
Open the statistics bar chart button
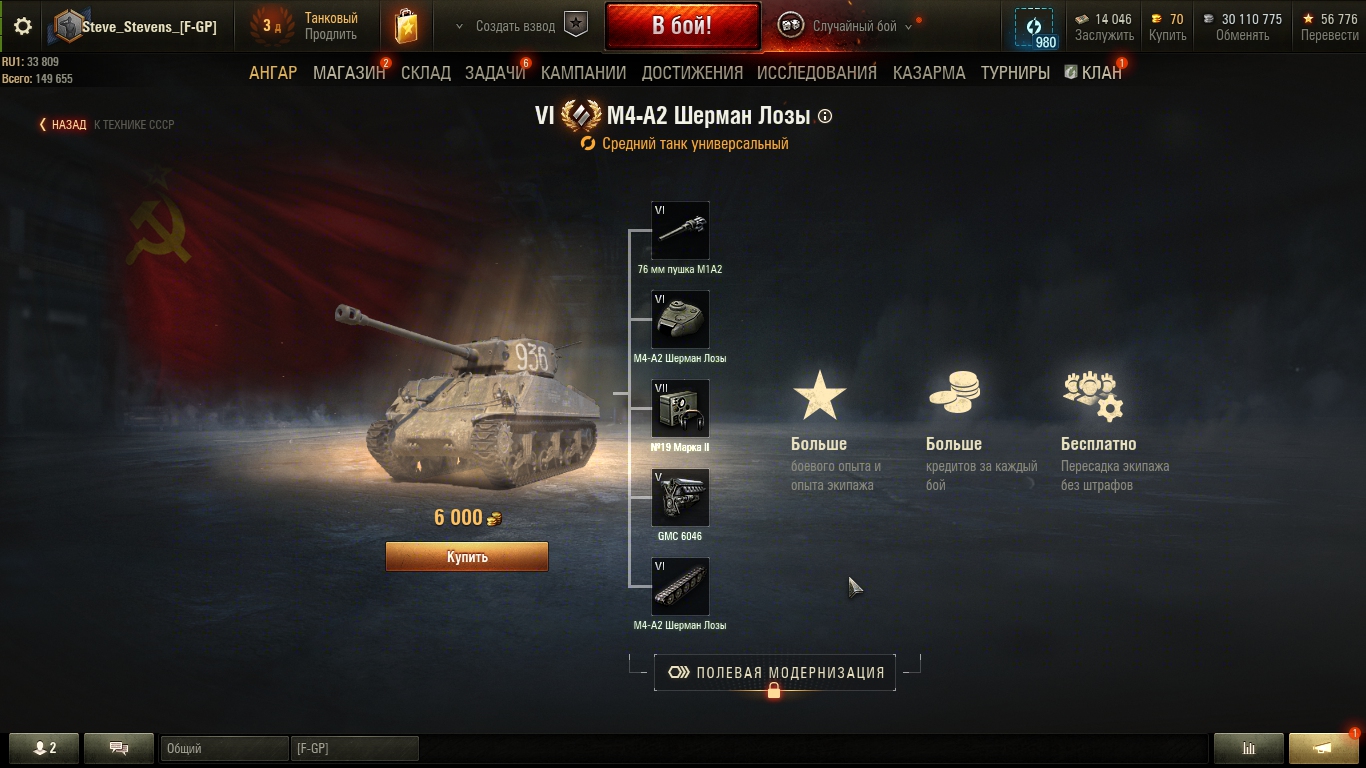[1248, 748]
